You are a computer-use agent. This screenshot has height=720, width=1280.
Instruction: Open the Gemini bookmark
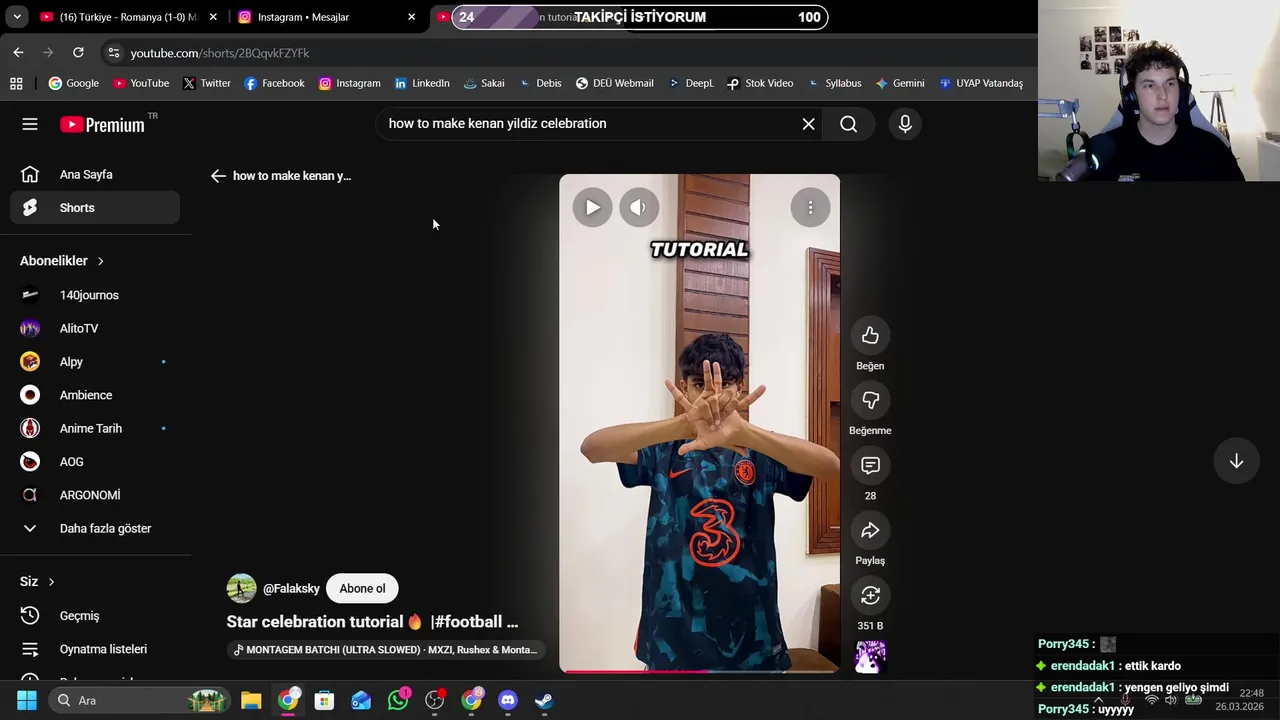click(x=900, y=83)
